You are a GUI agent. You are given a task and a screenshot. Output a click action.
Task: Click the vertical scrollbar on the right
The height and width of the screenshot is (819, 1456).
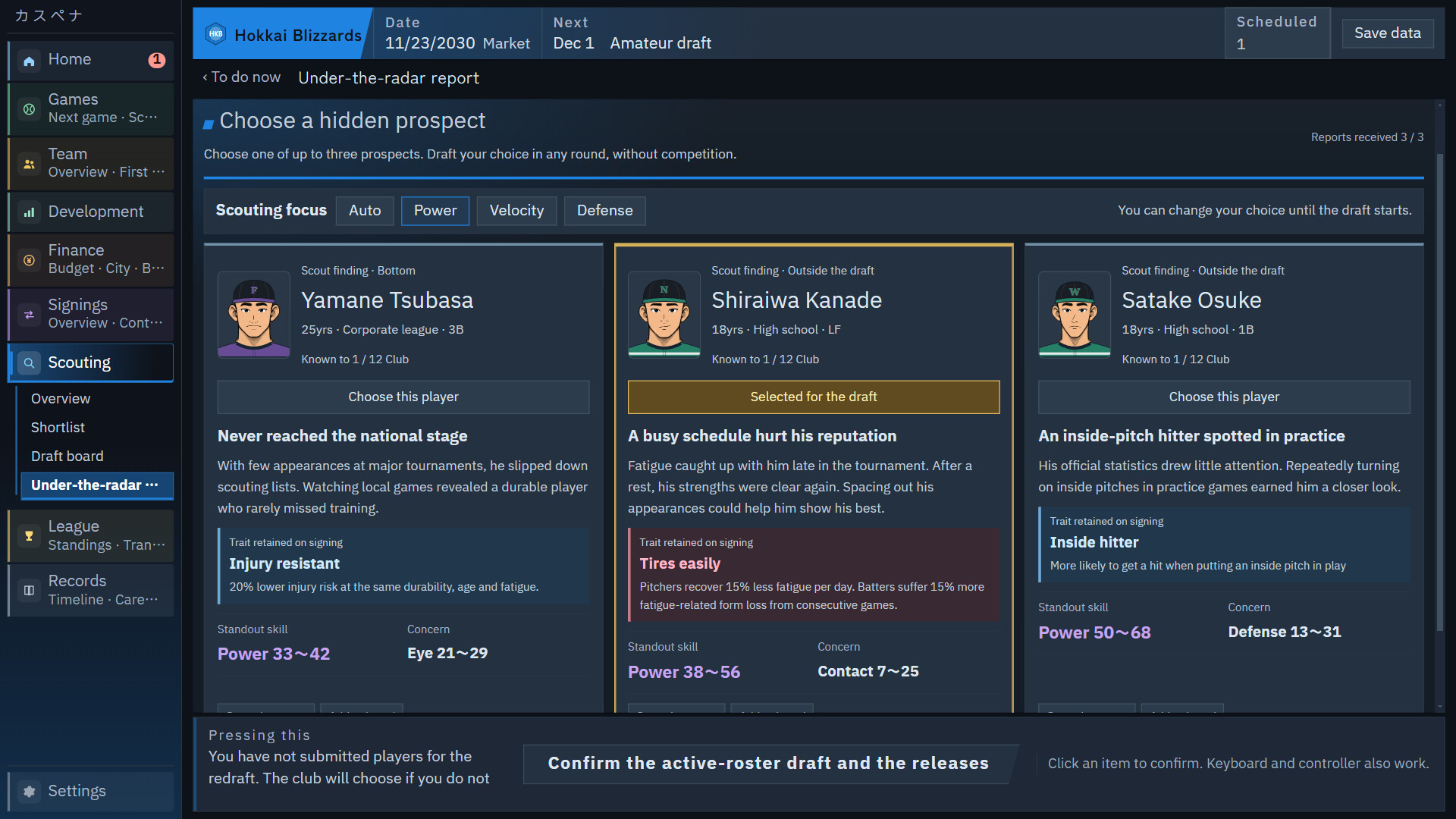click(1440, 393)
